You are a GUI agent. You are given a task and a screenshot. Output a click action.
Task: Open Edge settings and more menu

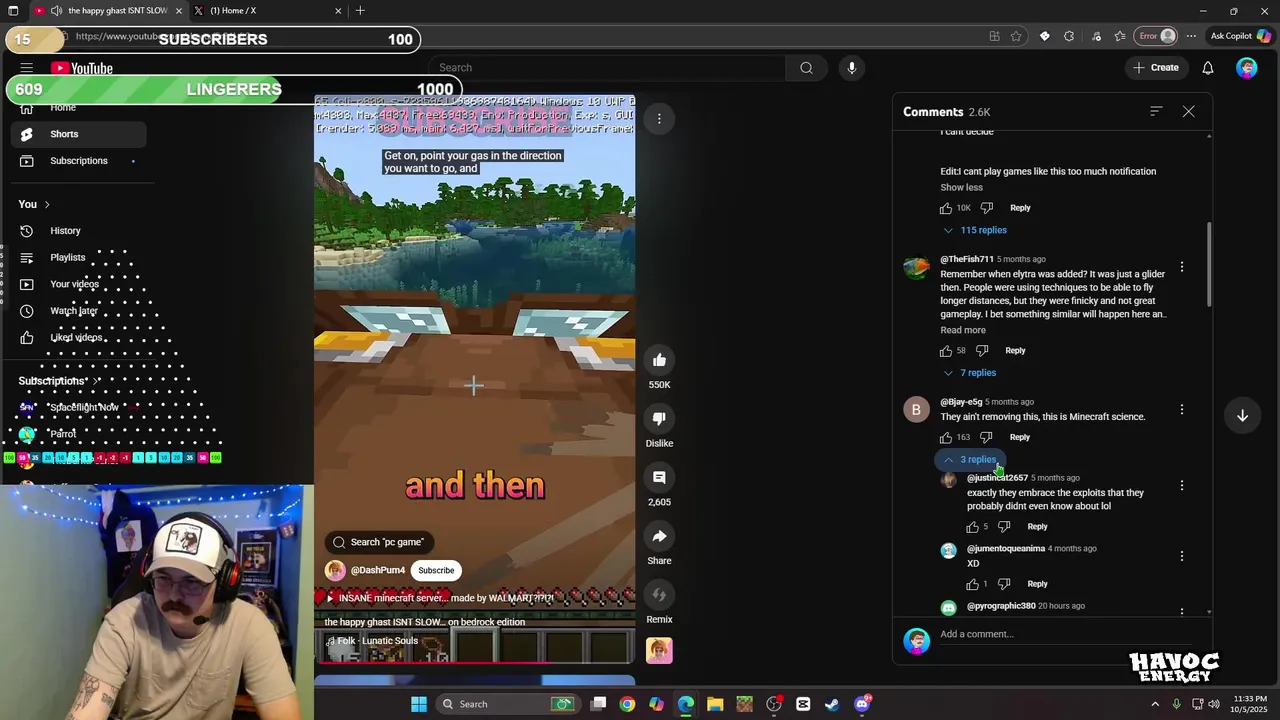click(x=1191, y=36)
